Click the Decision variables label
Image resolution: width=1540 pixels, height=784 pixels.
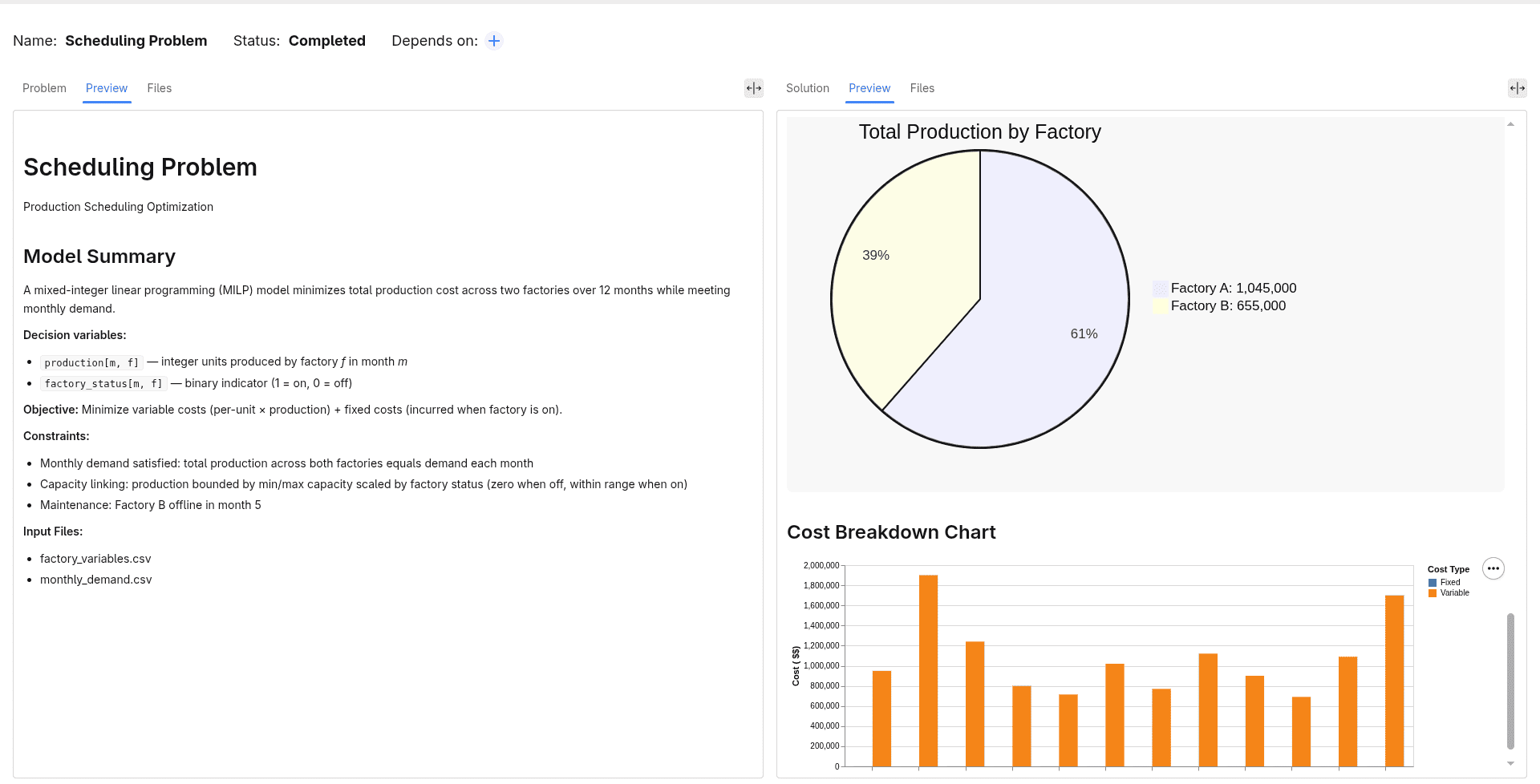coord(75,335)
